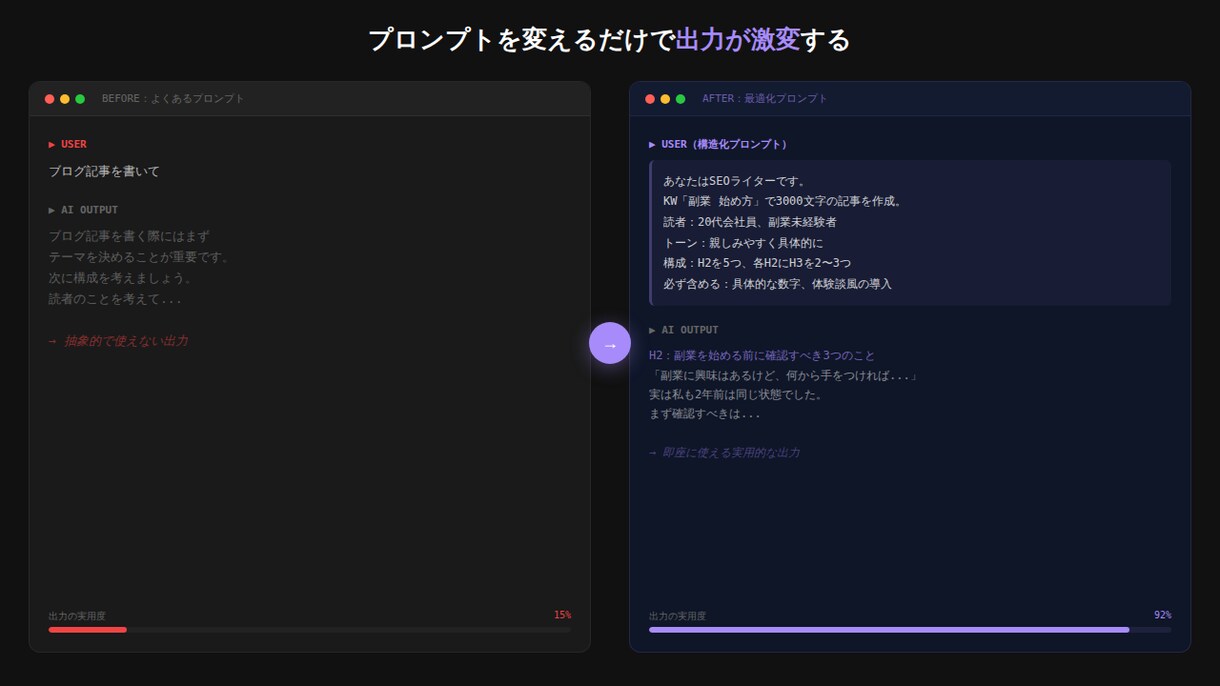Click red dot in AFTER window
The width and height of the screenshot is (1220, 686).
[x=650, y=99]
